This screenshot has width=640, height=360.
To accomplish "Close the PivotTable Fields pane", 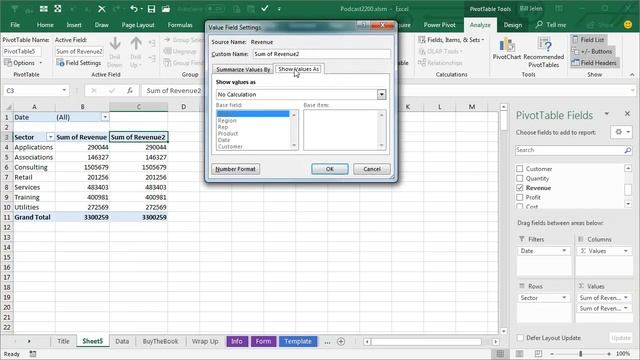I will 627,113.
